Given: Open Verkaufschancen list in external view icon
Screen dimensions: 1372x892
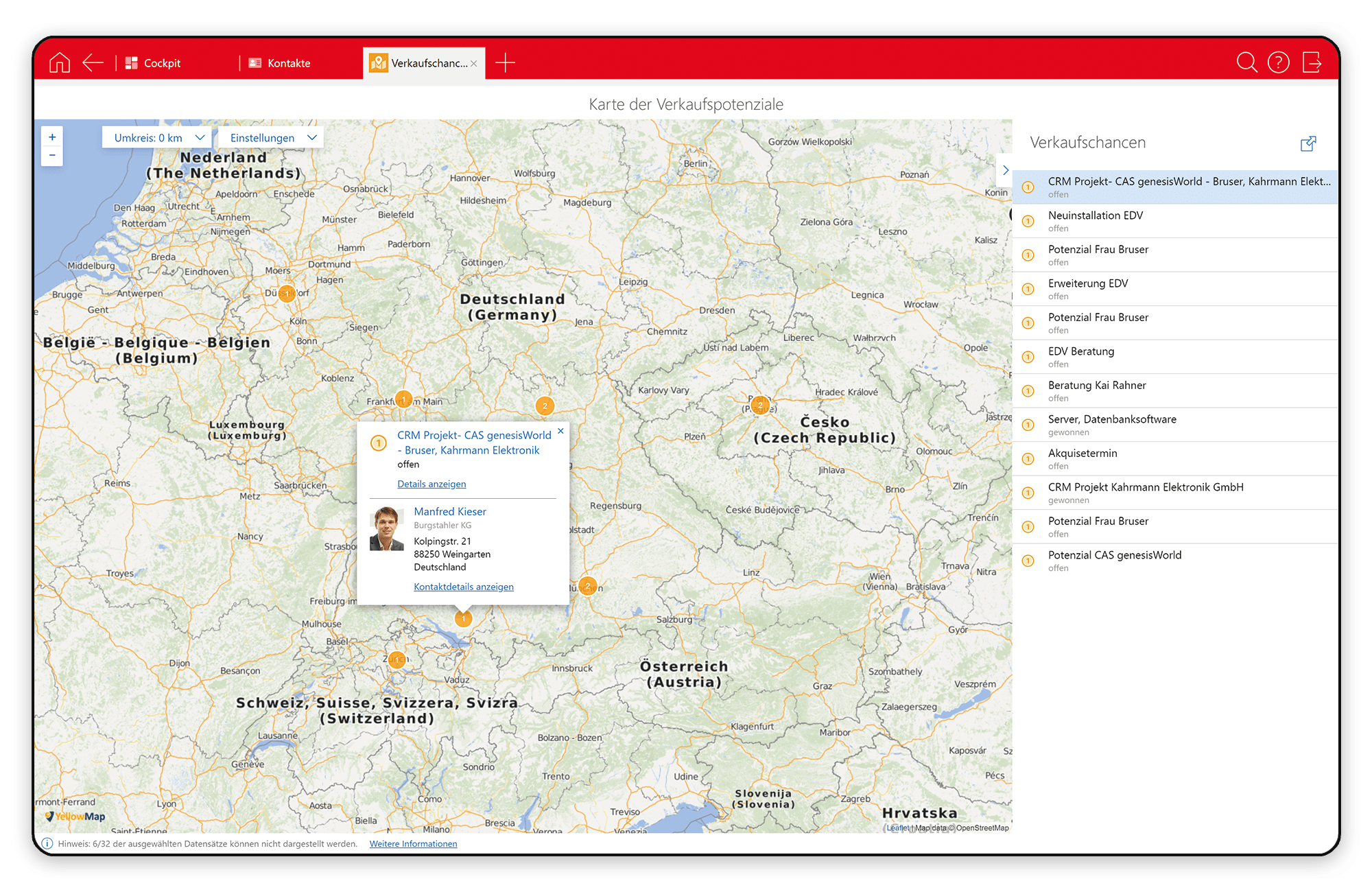Looking at the screenshot, I should click(x=1308, y=143).
